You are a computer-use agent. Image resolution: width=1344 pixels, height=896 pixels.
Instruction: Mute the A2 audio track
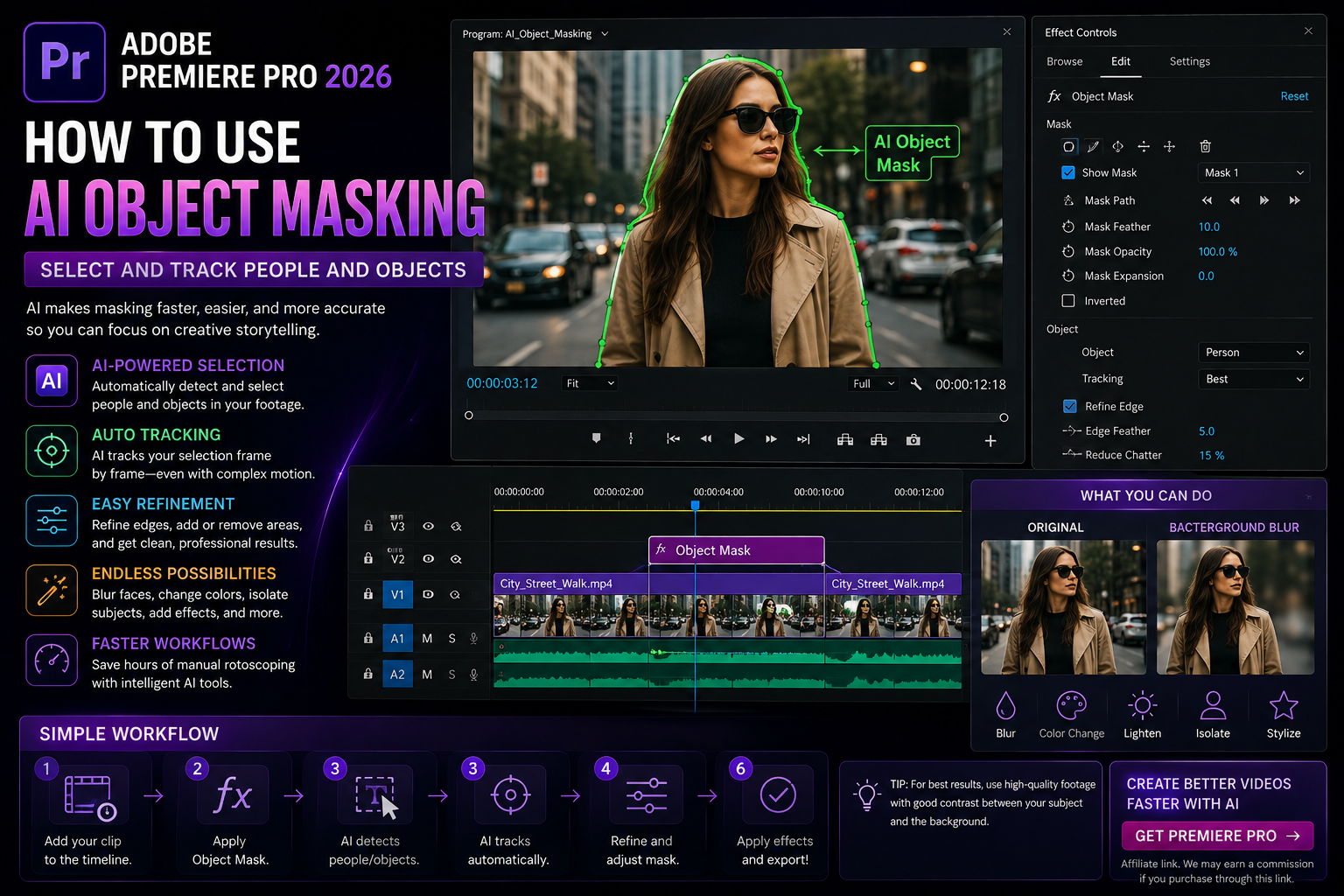pos(427,675)
